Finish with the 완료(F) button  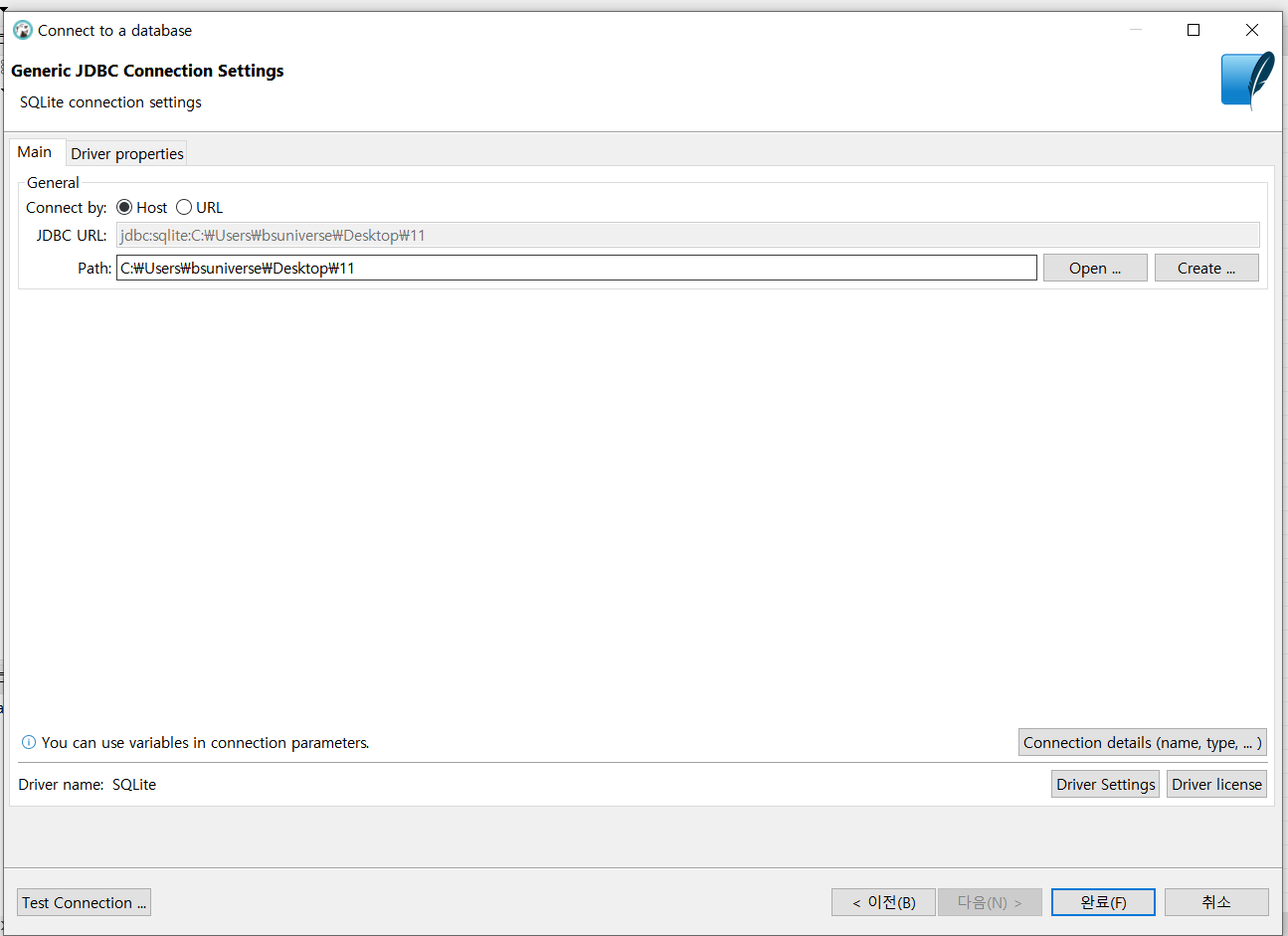pyautogui.click(x=1103, y=902)
